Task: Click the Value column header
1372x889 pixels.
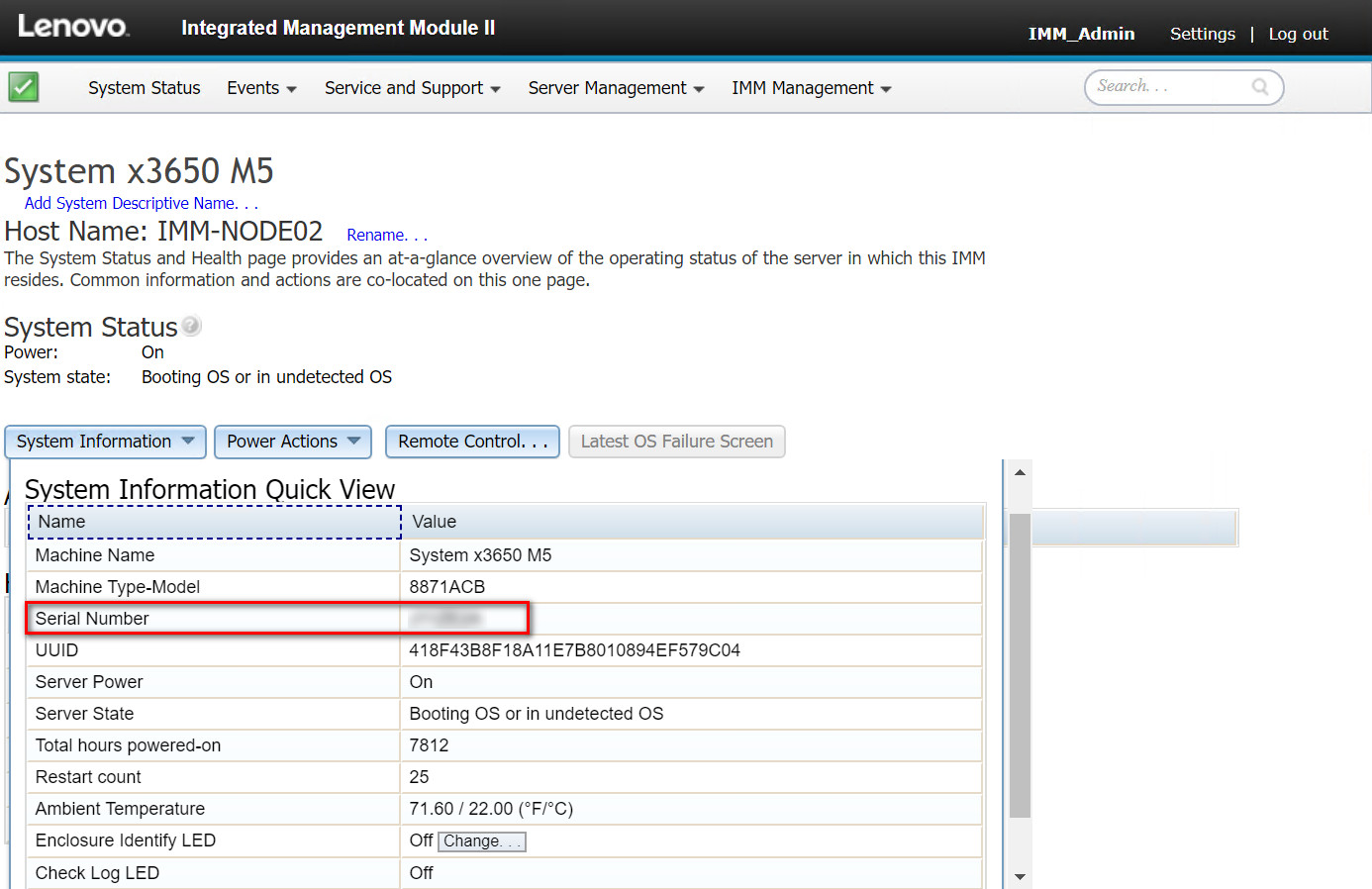Action: (692, 522)
